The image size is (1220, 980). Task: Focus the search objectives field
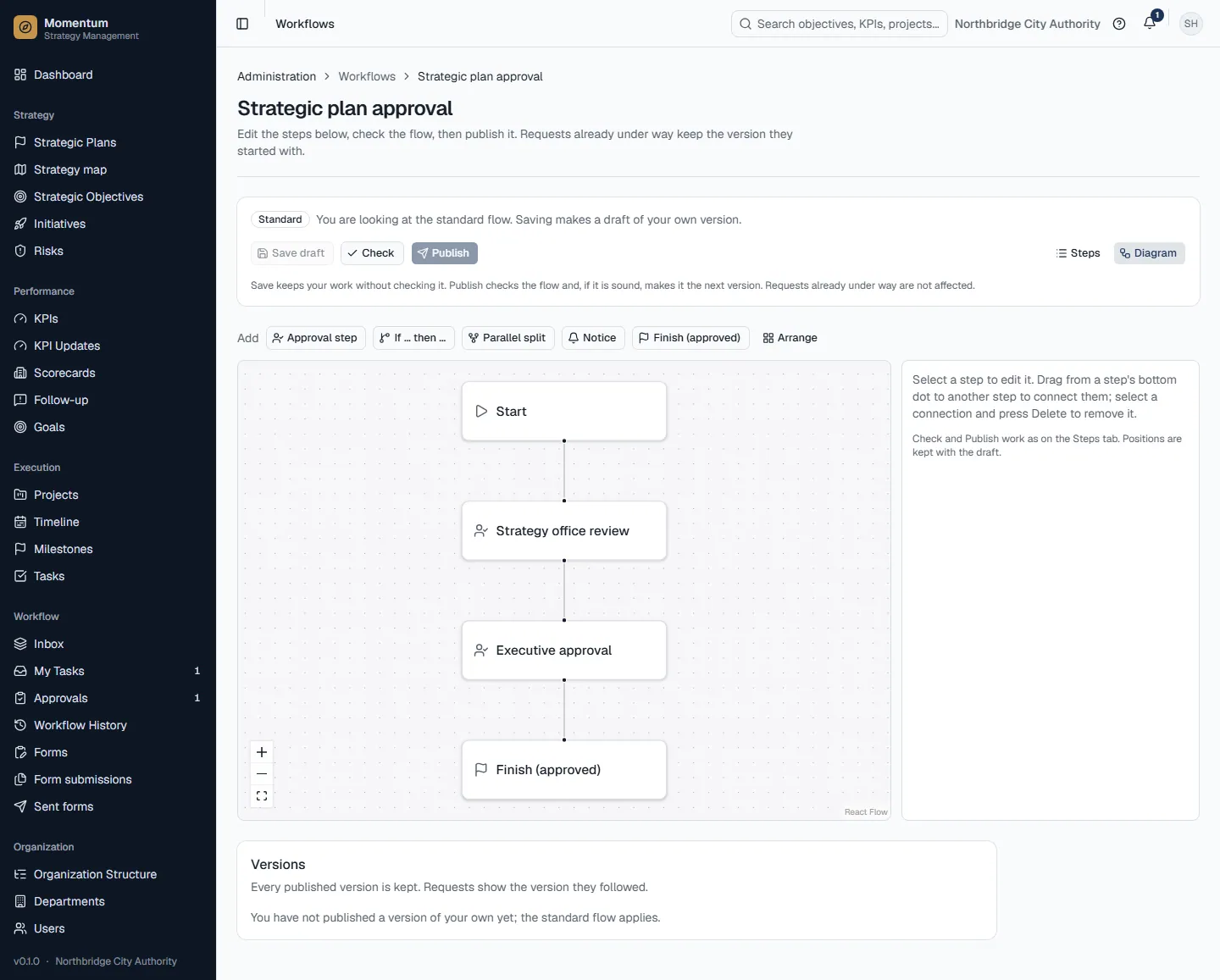[x=839, y=24]
